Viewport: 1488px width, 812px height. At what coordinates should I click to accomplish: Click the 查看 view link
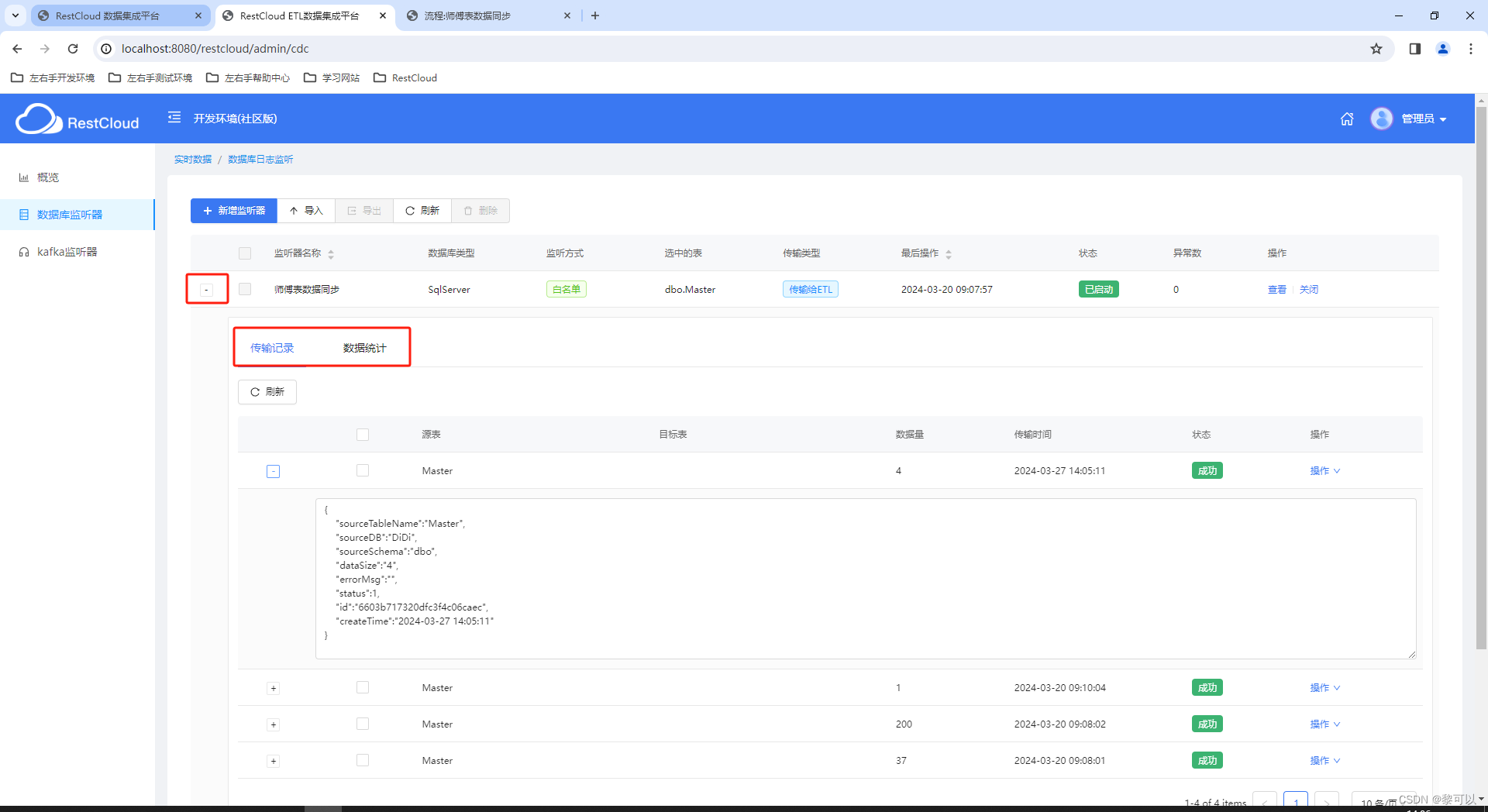[1276, 289]
